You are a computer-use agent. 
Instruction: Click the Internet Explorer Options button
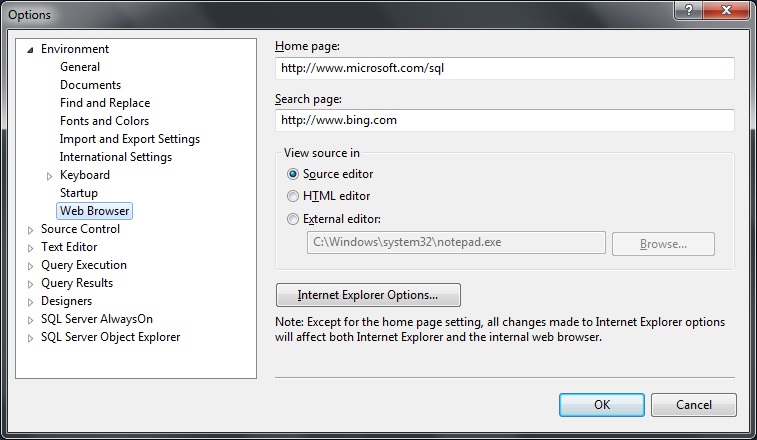tap(368, 295)
